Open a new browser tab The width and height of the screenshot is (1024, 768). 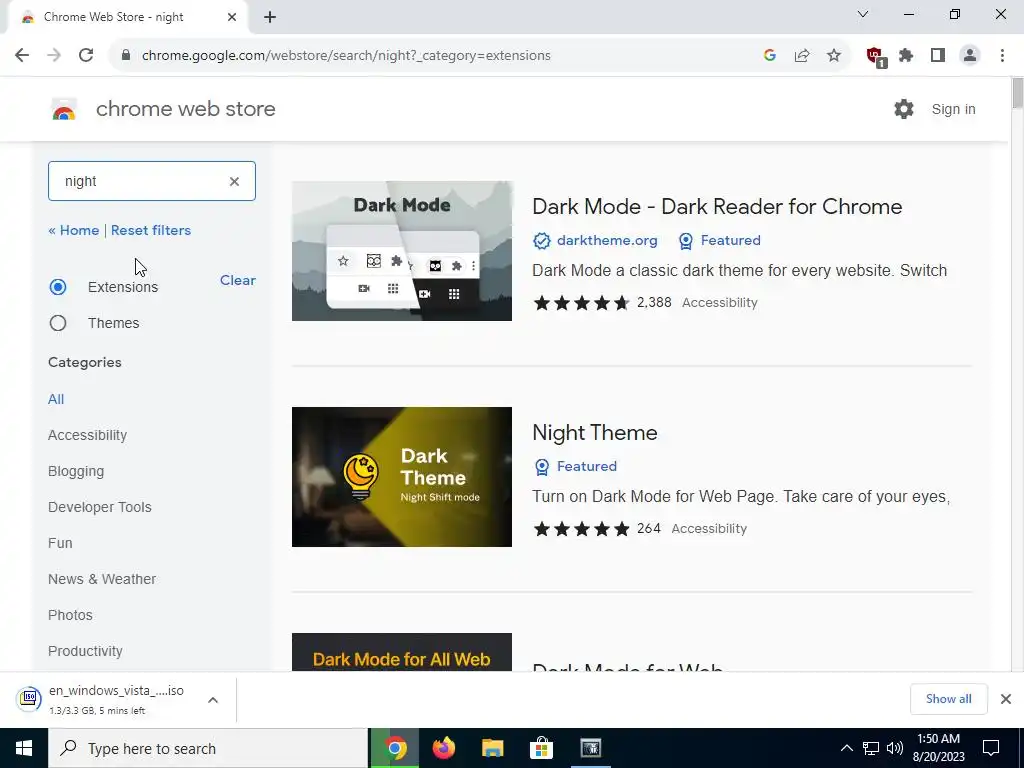[270, 18]
